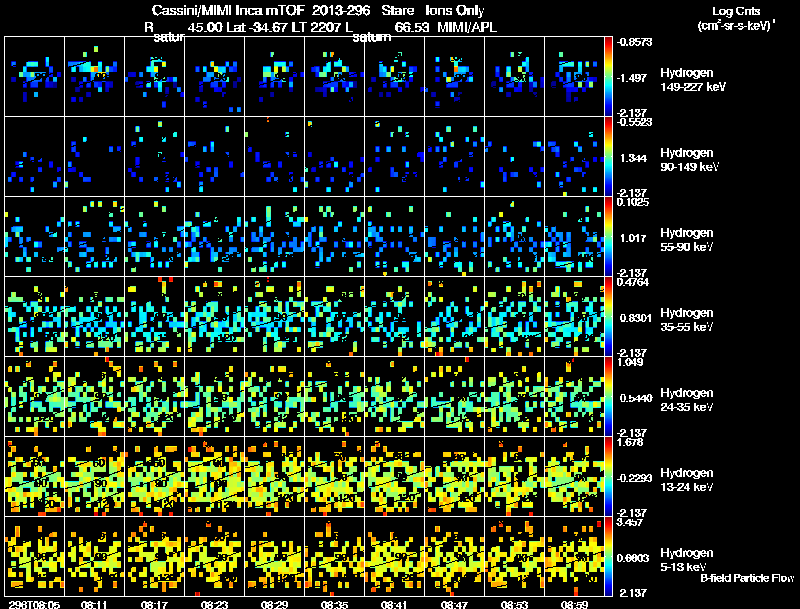Click the '-1.497' colorbar midpoint value
This screenshot has width=800, height=609.
coord(632,78)
